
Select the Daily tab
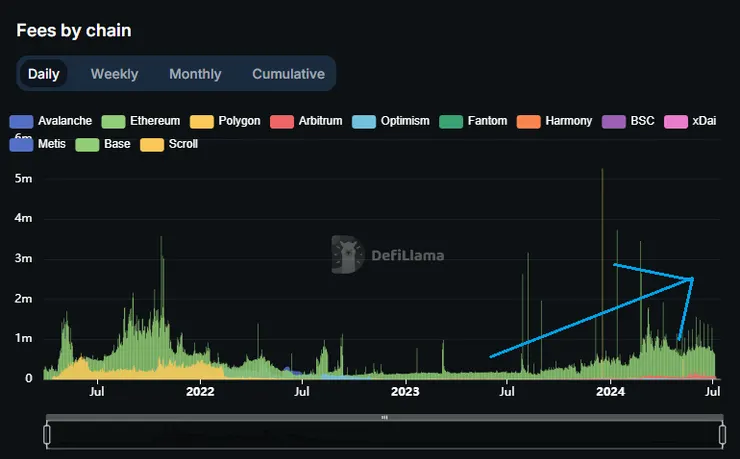point(43,74)
